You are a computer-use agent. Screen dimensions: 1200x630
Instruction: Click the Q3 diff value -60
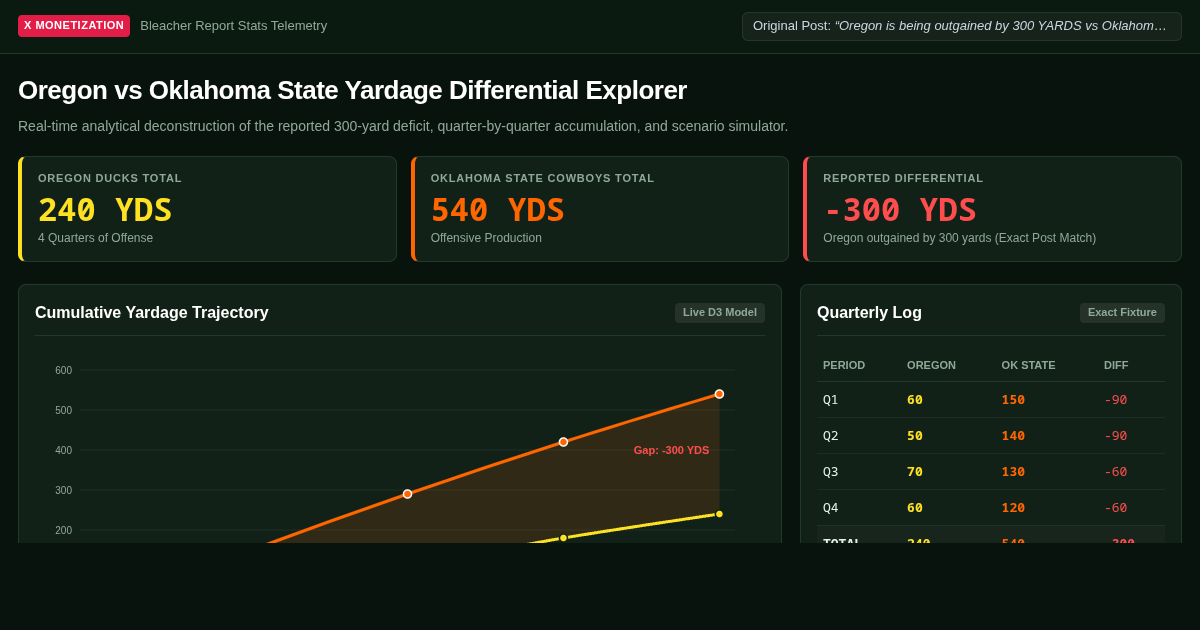[x=1116, y=472]
